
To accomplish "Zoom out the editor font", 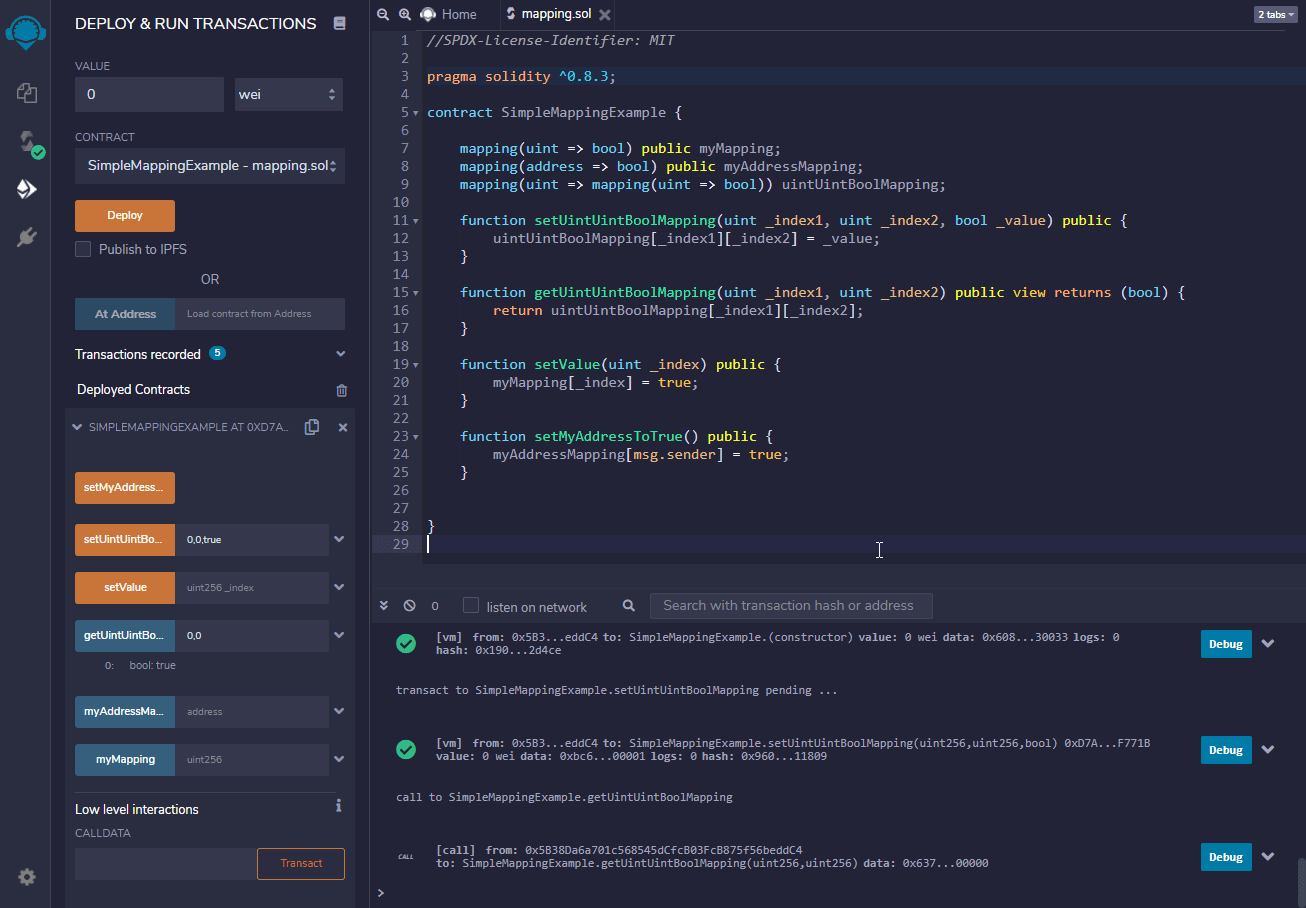I will click(x=382, y=14).
